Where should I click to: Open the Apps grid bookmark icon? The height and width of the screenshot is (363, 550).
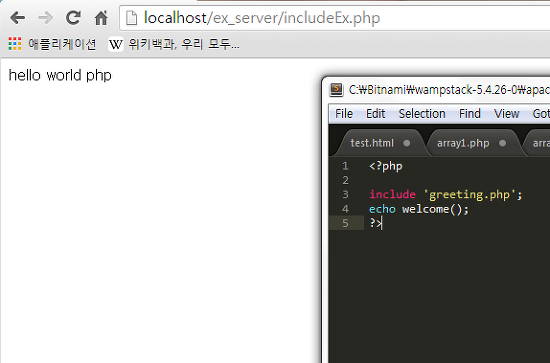point(15,44)
